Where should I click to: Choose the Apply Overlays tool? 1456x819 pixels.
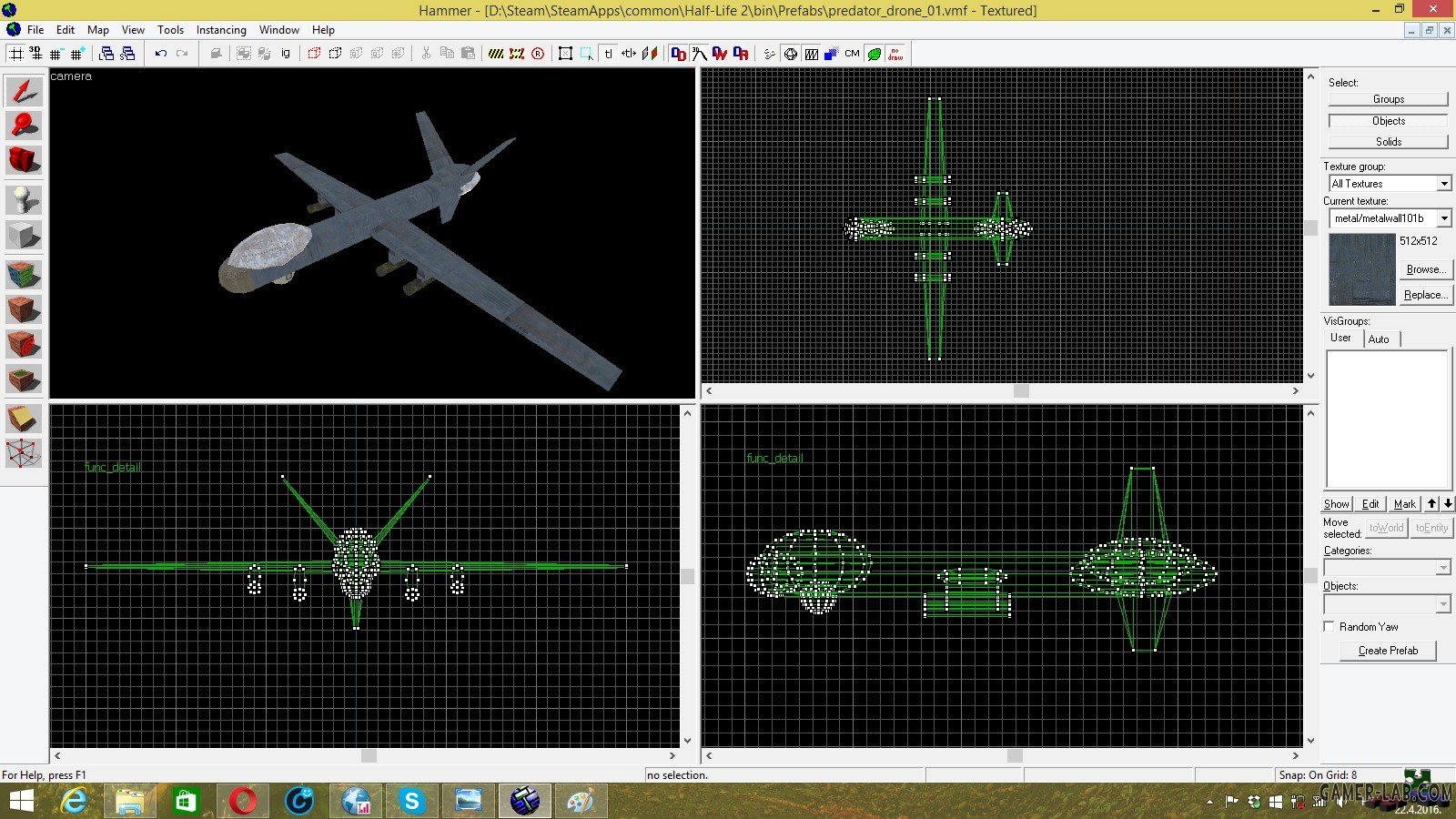25,379
